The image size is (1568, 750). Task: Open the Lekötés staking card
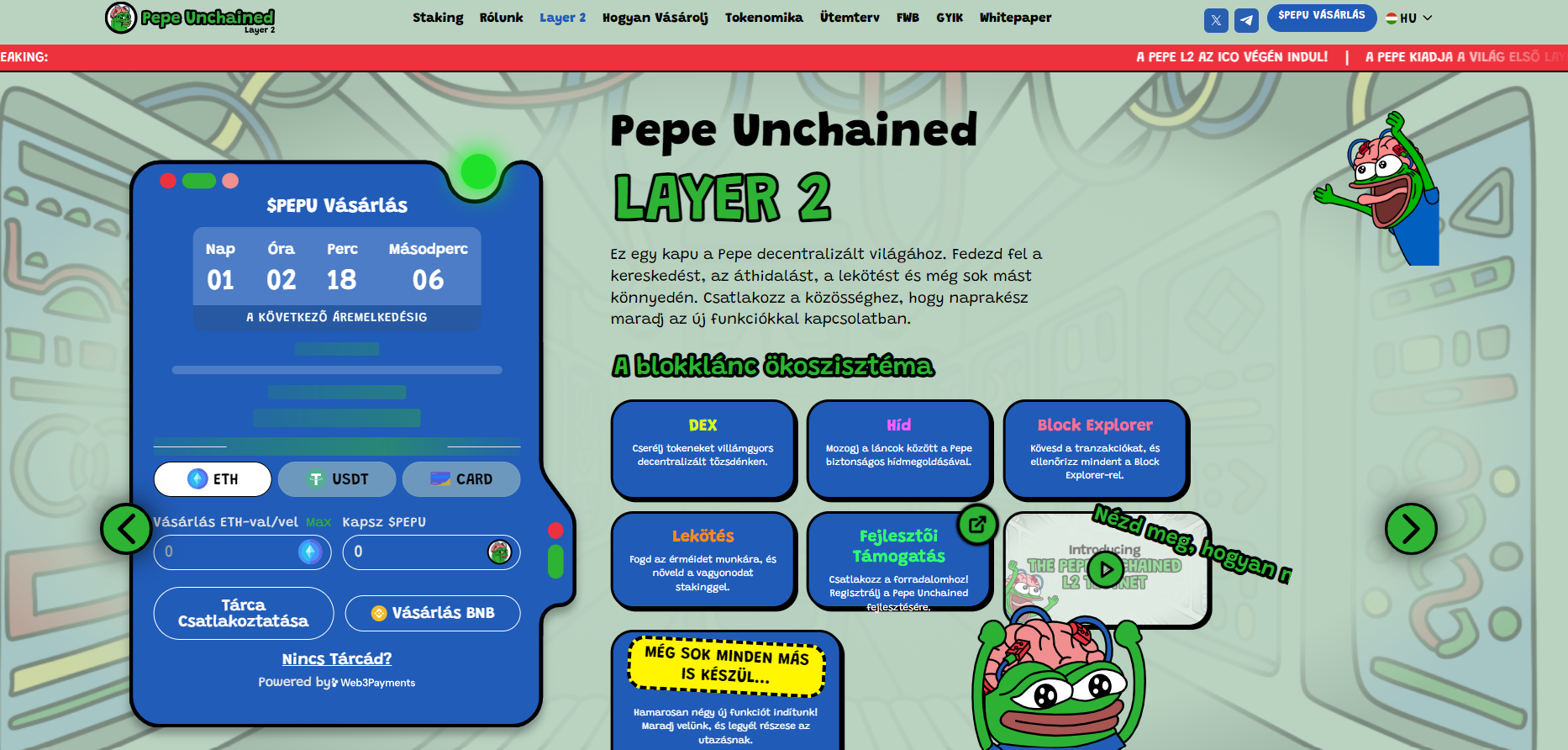click(x=703, y=560)
